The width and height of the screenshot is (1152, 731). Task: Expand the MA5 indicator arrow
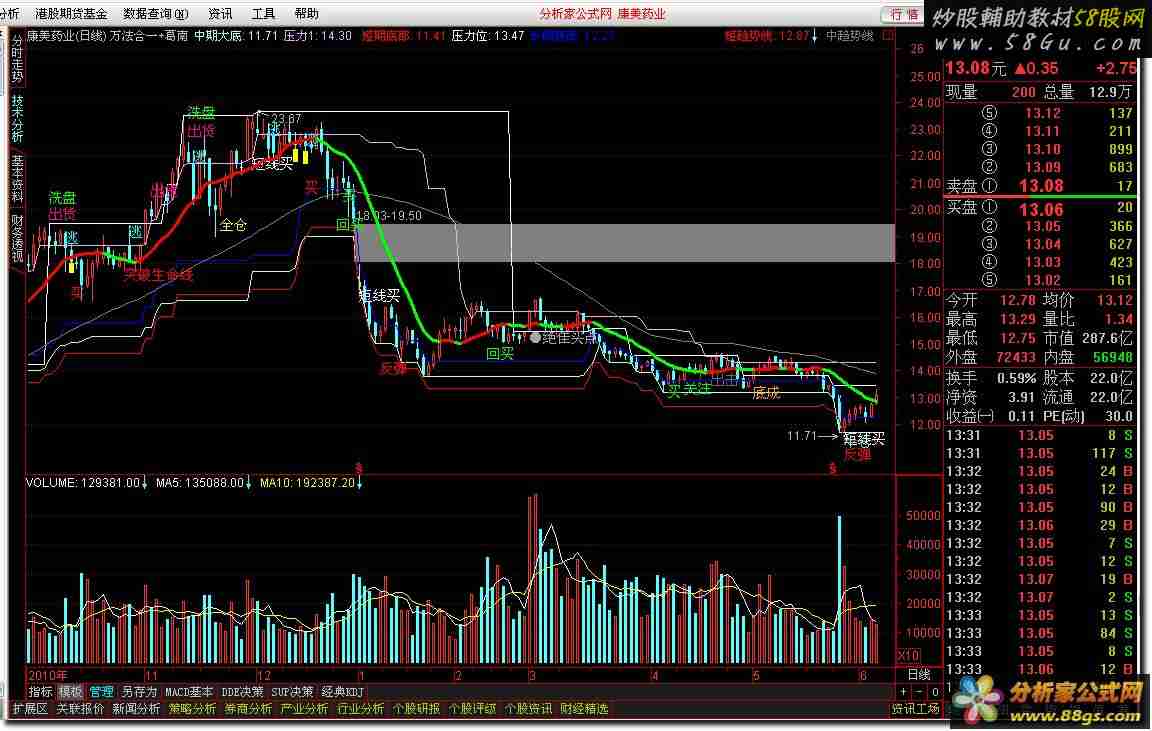(x=248, y=483)
